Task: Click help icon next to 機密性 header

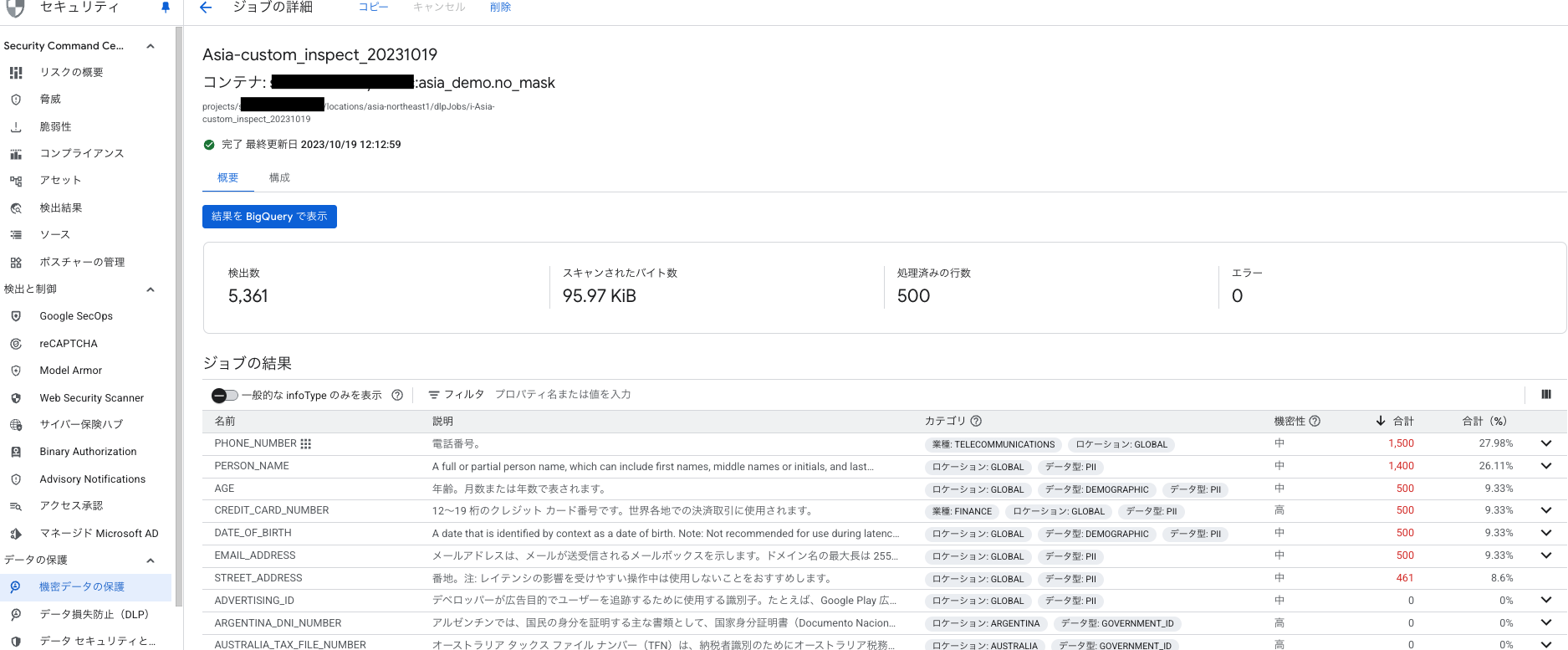Action: tap(1315, 422)
